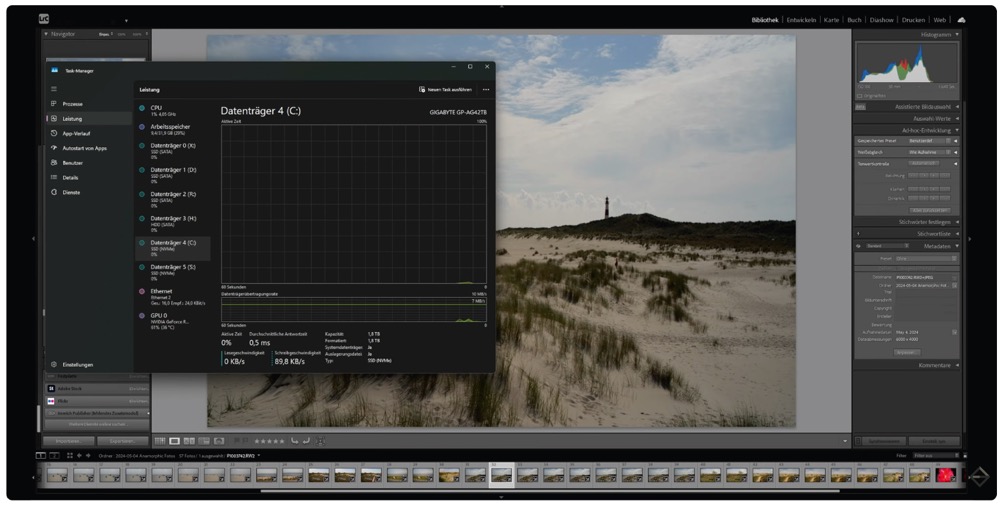This screenshot has width=1000, height=505.
Task: Switch to the Entwickeln module
Action: click(x=801, y=20)
